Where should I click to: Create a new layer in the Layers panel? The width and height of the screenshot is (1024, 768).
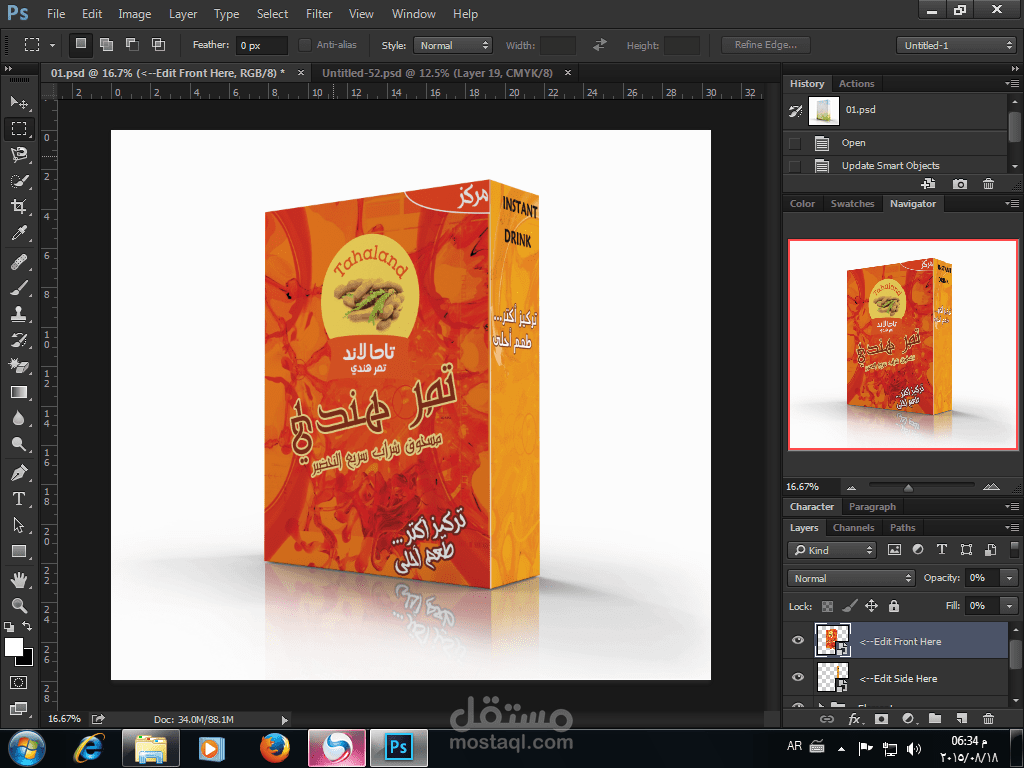pyautogui.click(x=961, y=719)
